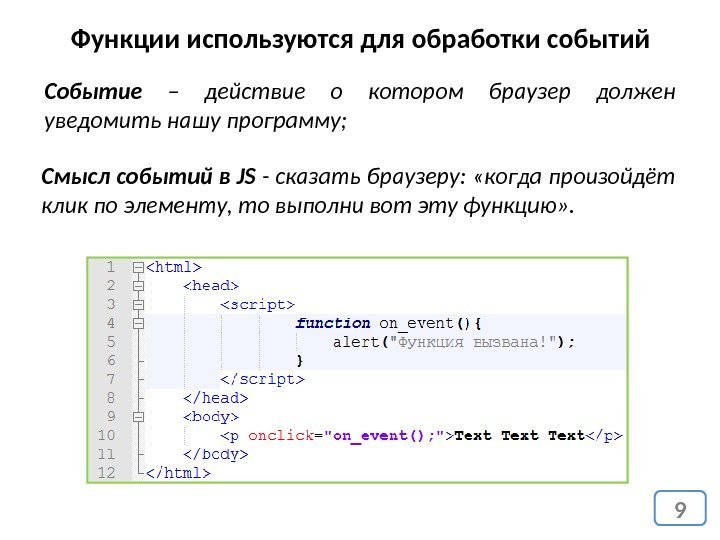Click the opening <html> tag
Viewport: 720px width, 540px height.
(x=174, y=267)
